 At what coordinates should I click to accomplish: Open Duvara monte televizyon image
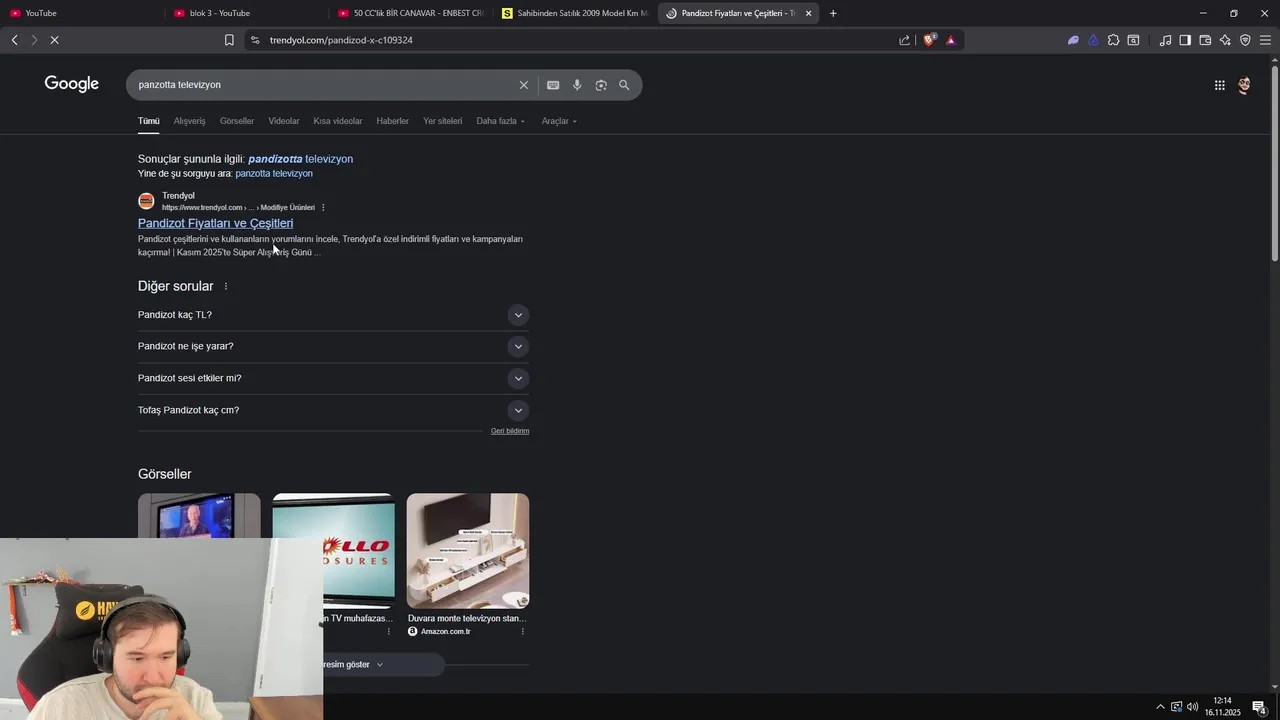click(468, 550)
